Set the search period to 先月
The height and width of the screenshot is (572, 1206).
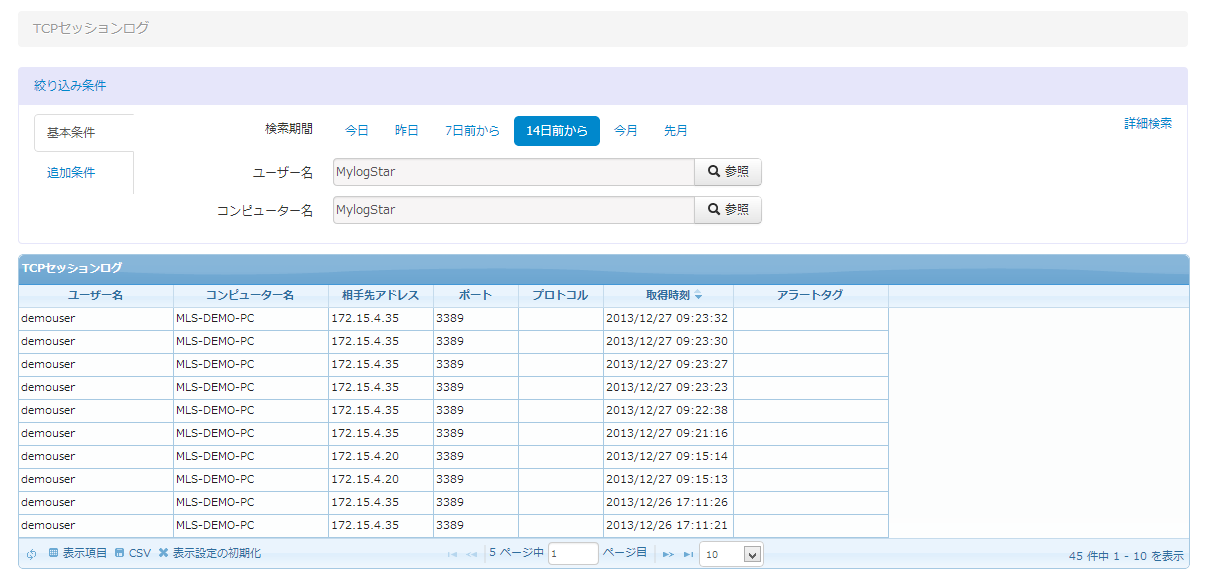coord(676,131)
